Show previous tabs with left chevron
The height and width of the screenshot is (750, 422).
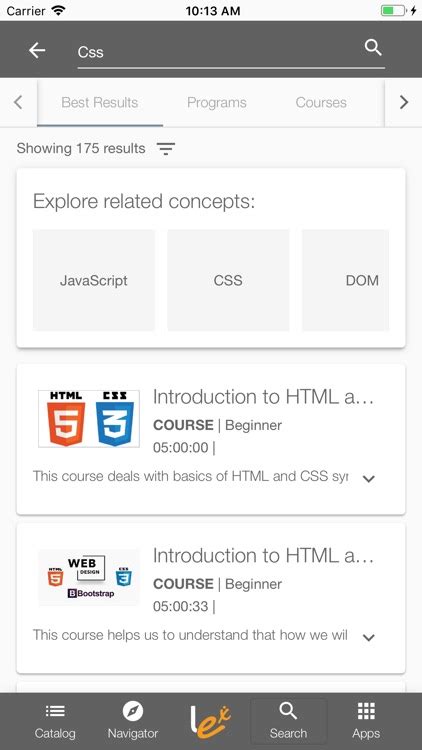[18, 102]
